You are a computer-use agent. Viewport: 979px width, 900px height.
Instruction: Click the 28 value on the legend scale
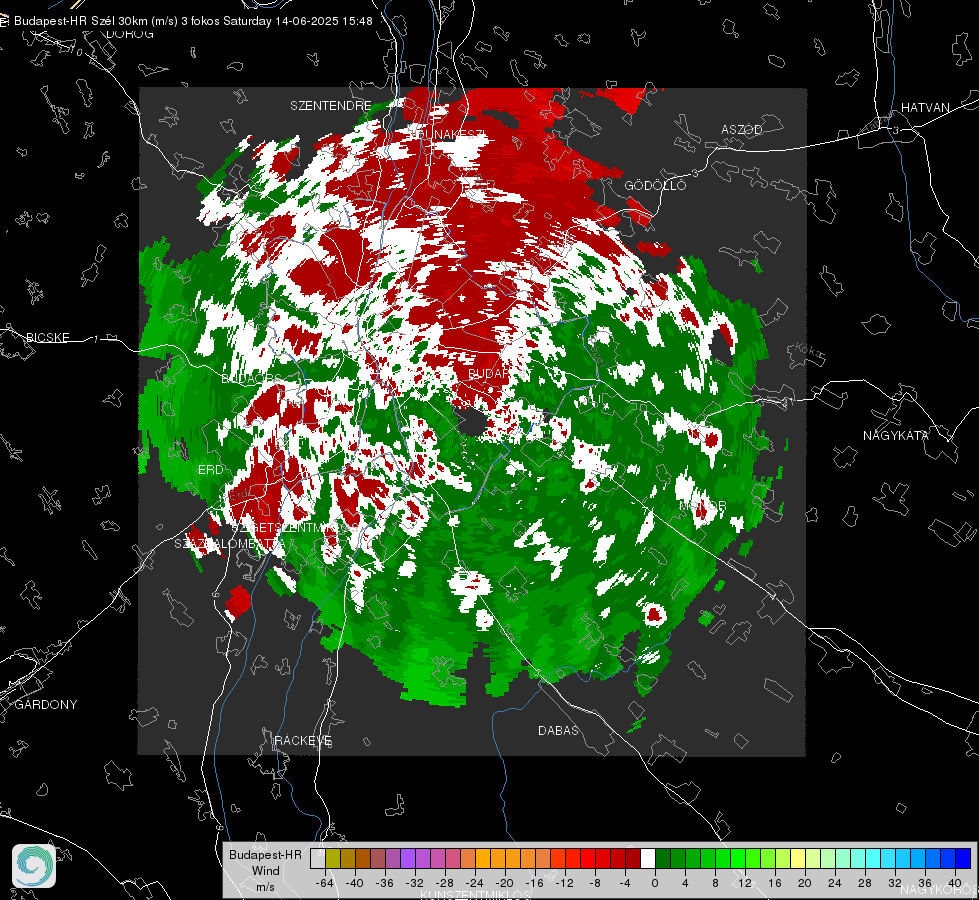click(865, 883)
